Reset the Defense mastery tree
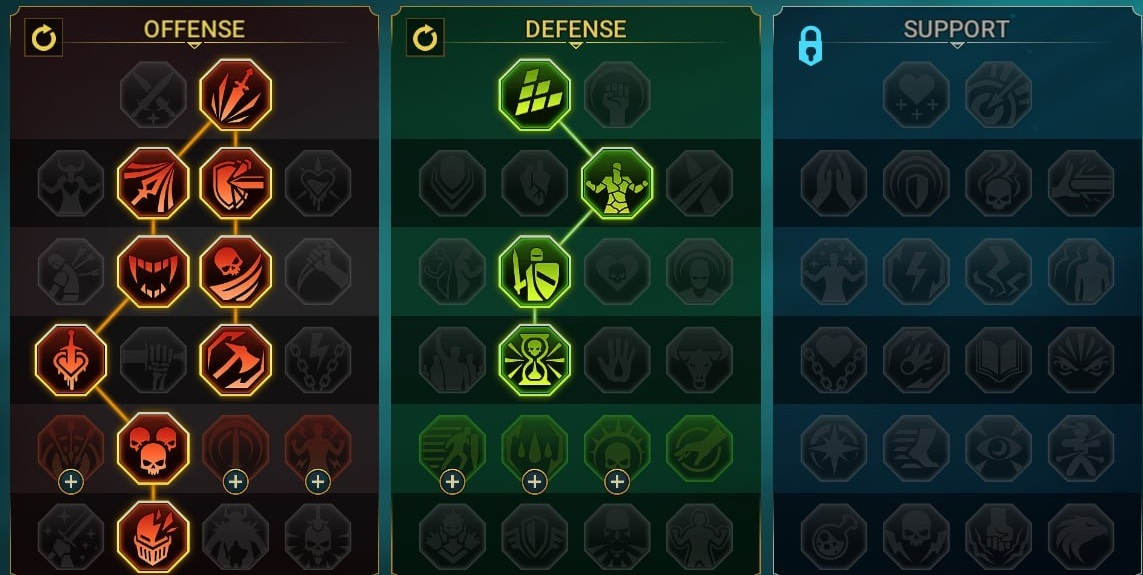1143x575 pixels. (425, 37)
